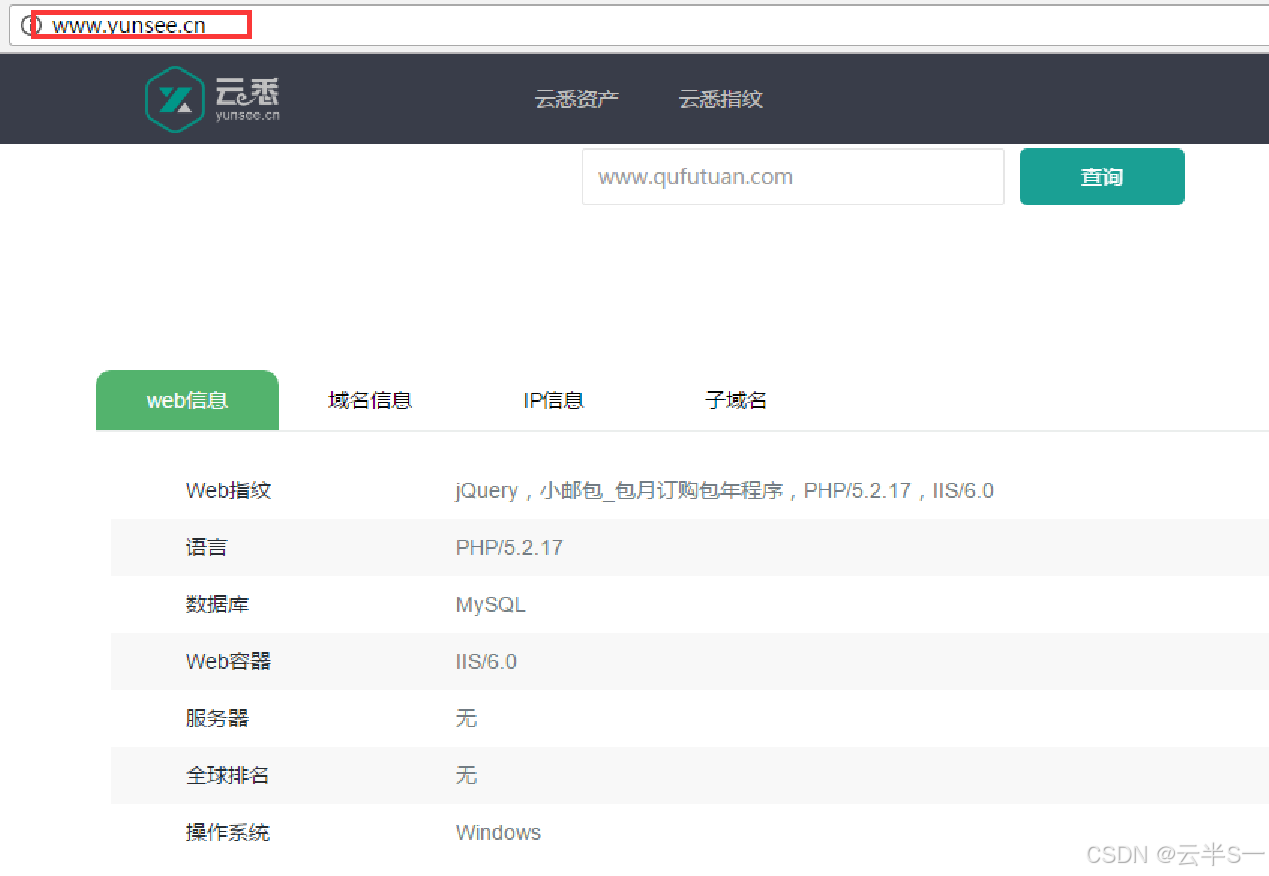
Task: Select the MySQL database value
Action: 490,605
